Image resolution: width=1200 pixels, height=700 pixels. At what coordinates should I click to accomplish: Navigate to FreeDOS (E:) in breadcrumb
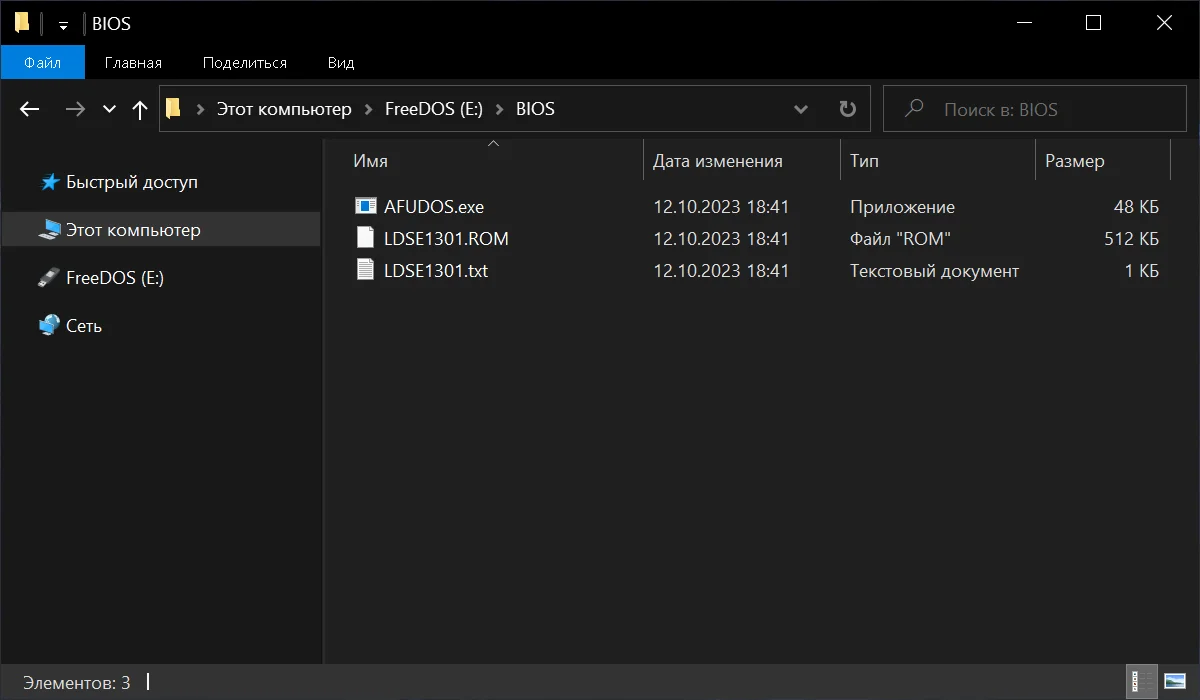click(433, 109)
